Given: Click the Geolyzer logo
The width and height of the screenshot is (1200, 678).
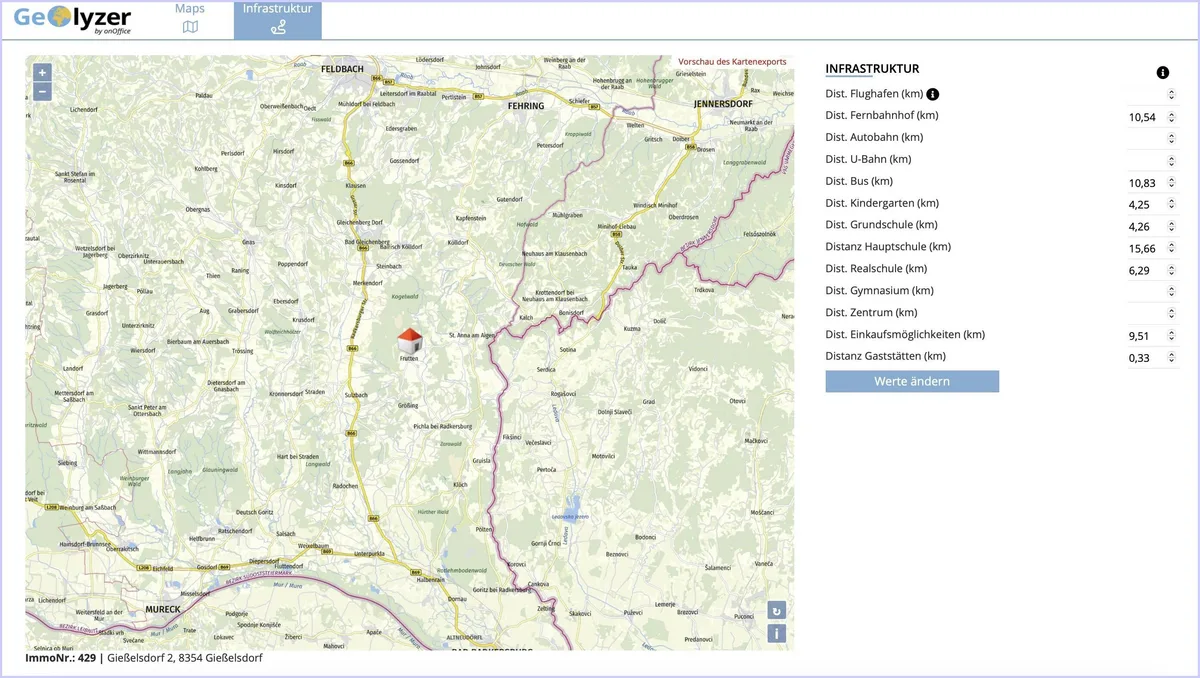Looking at the screenshot, I should point(73,19).
